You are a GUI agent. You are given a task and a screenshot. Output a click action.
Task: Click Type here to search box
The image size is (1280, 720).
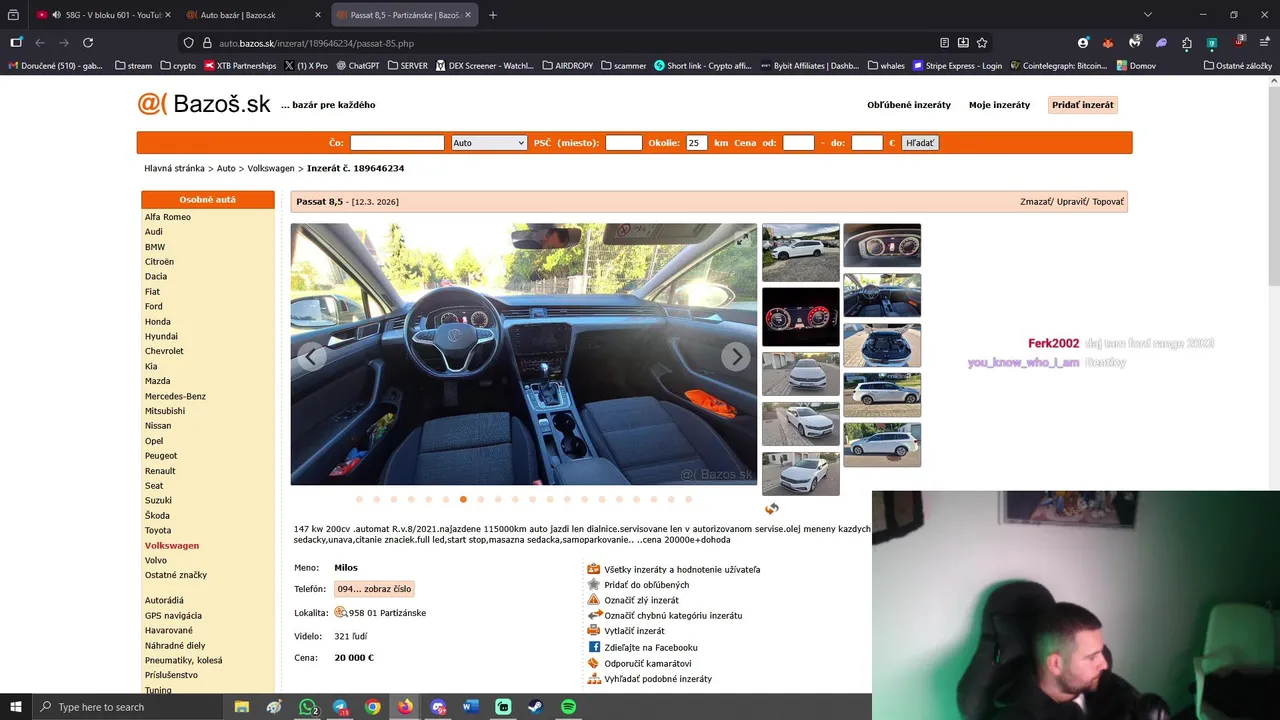point(128,707)
